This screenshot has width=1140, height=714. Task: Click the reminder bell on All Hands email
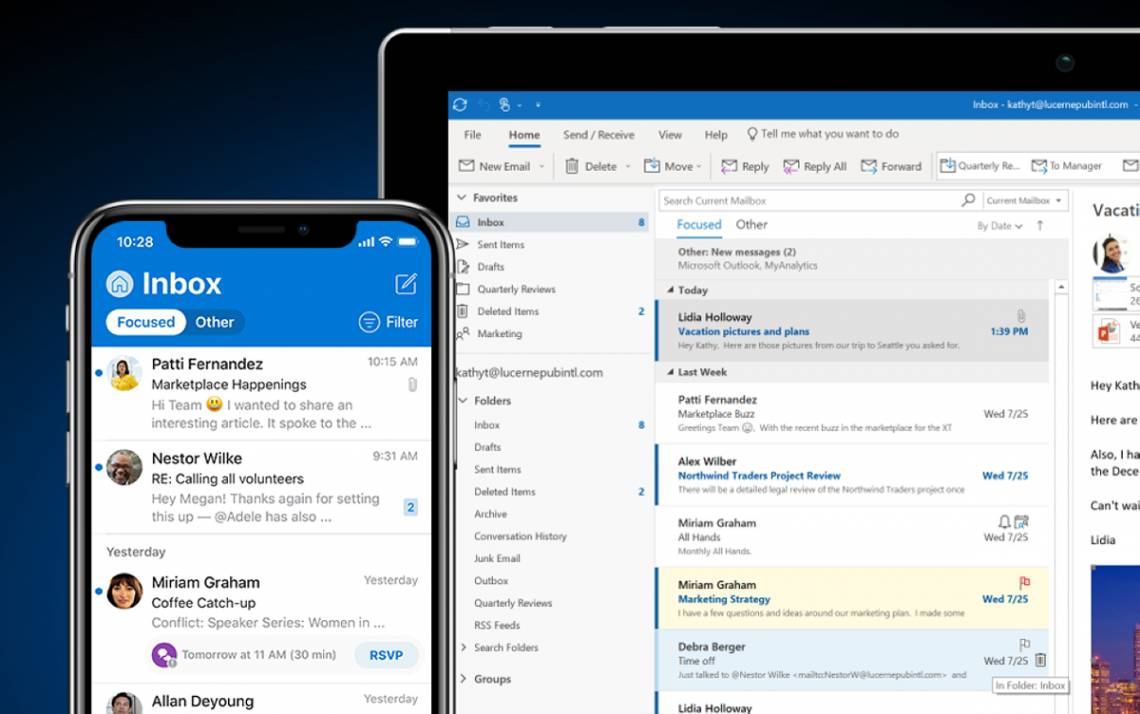coord(1004,521)
